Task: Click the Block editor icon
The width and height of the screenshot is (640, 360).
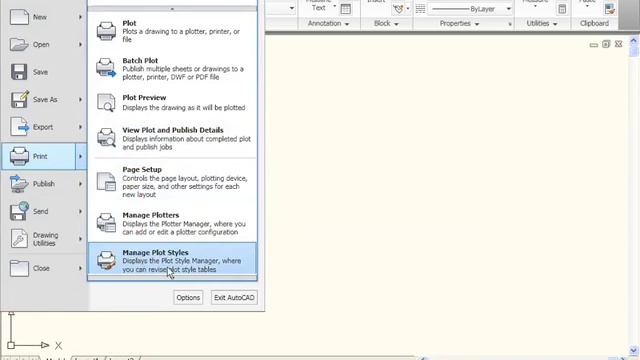Action: [x=398, y=9]
